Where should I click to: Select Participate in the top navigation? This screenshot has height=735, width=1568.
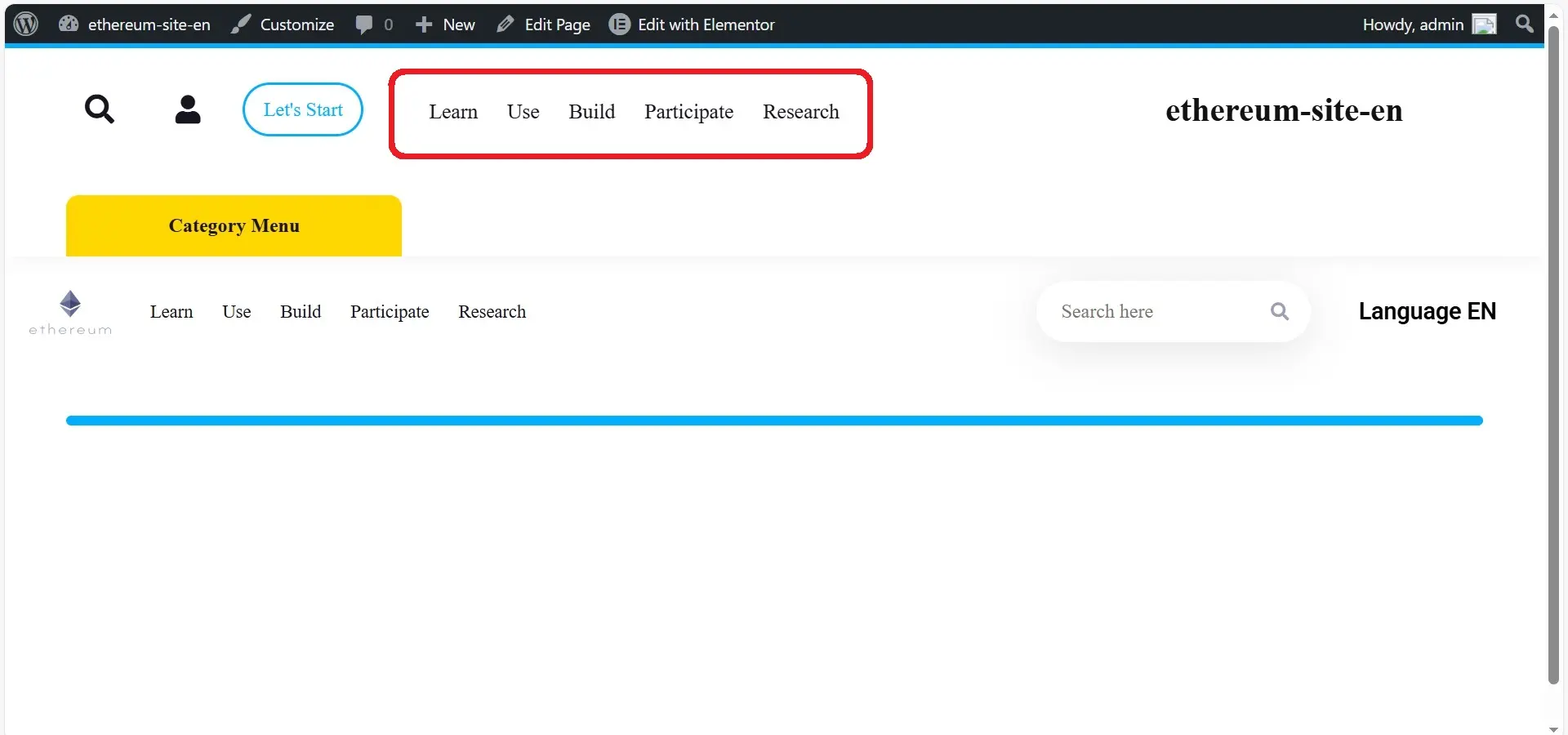point(688,112)
